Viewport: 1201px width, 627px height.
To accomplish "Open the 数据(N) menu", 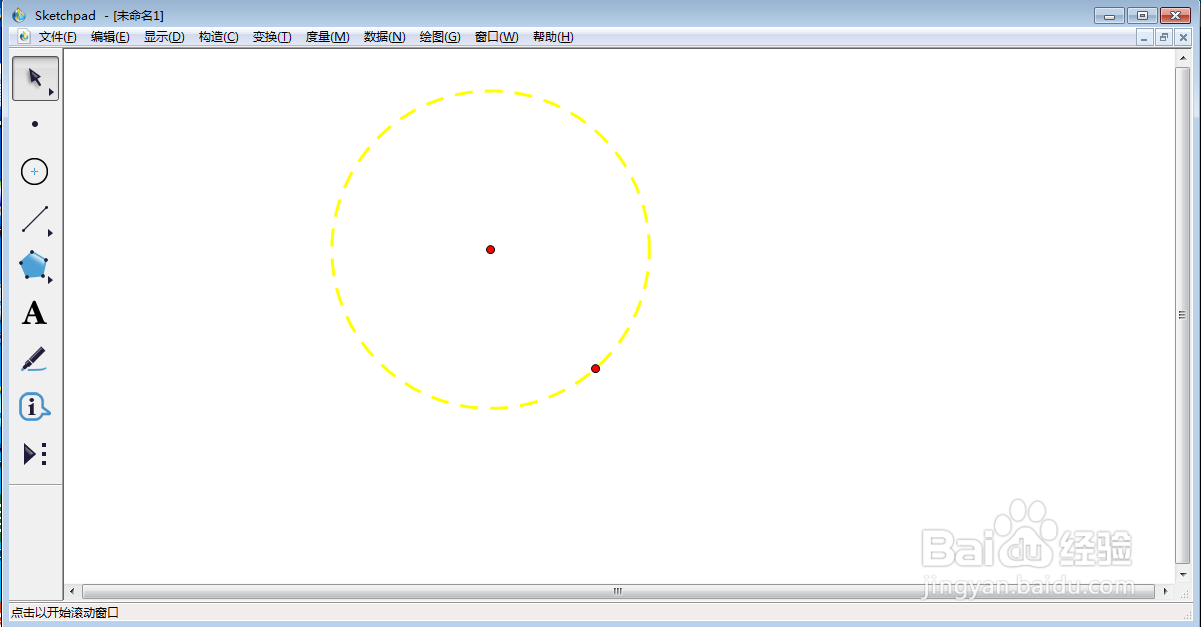I will tap(384, 37).
